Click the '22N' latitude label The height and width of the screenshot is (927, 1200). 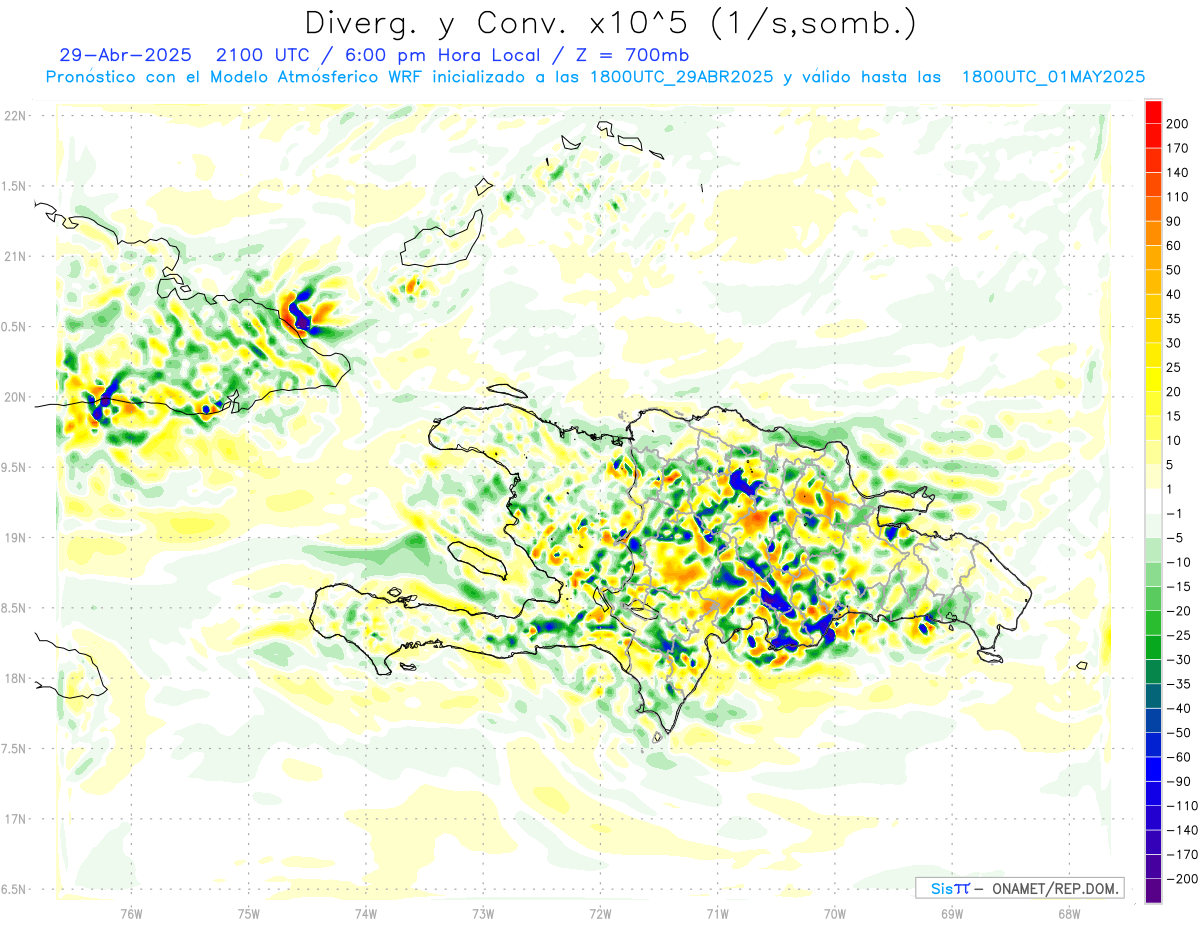(16, 116)
